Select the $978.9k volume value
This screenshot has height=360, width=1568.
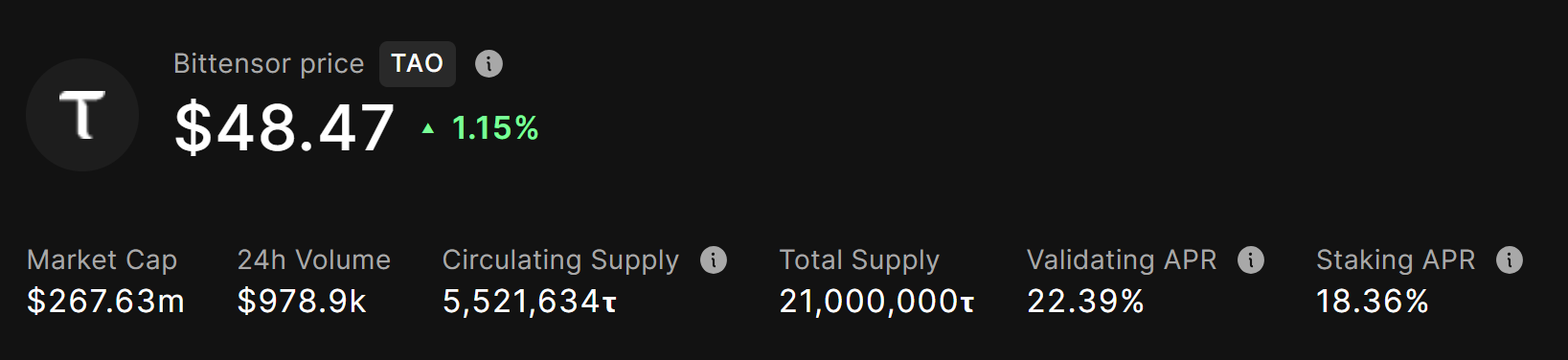[302, 302]
